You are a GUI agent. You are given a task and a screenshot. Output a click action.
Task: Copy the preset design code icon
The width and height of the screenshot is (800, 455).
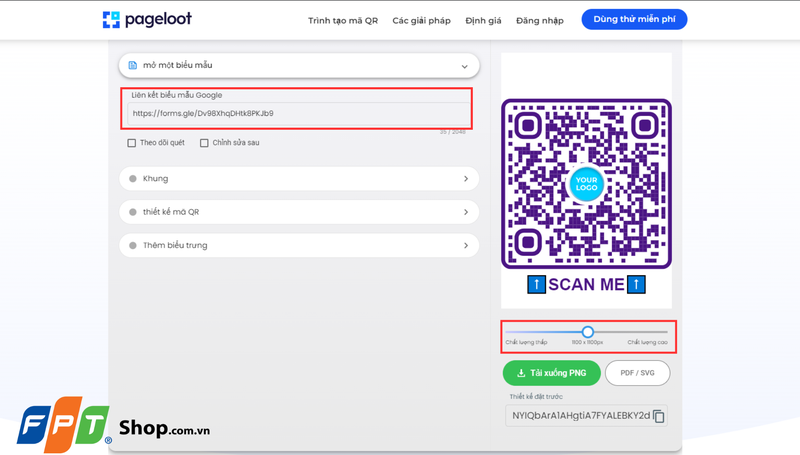pos(659,416)
